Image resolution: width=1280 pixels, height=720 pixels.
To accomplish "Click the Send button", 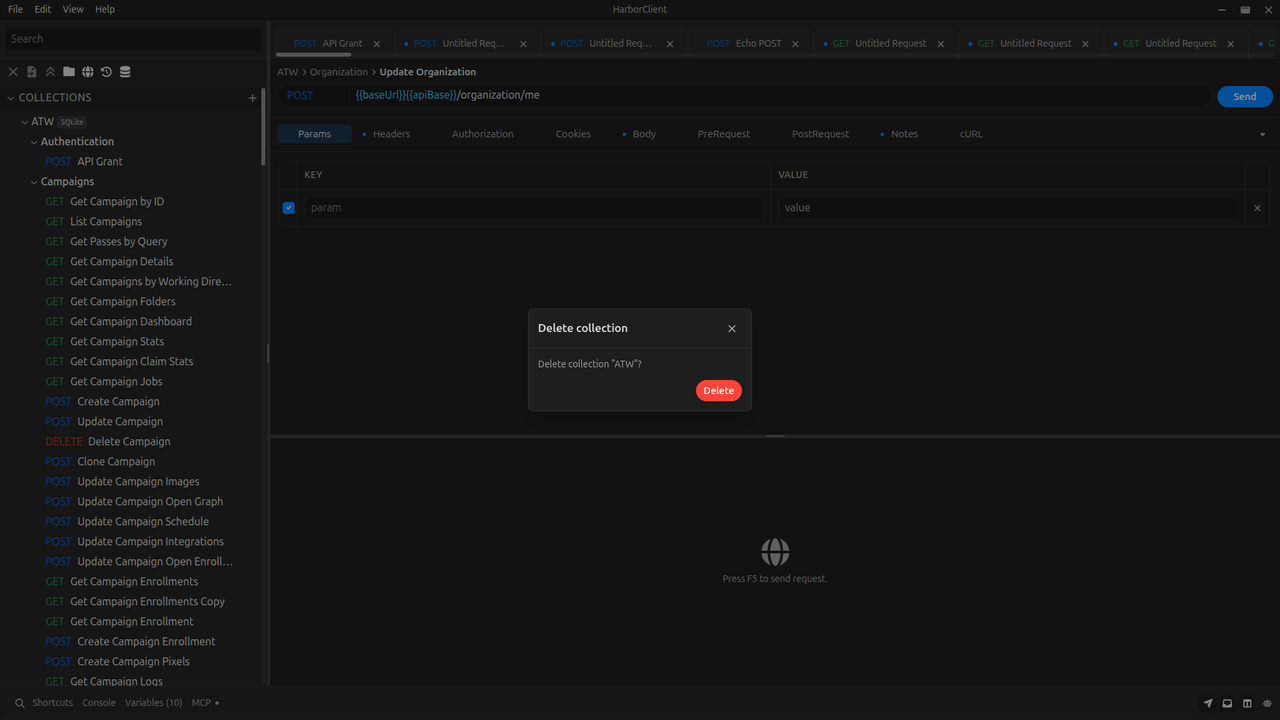I will click(1245, 97).
